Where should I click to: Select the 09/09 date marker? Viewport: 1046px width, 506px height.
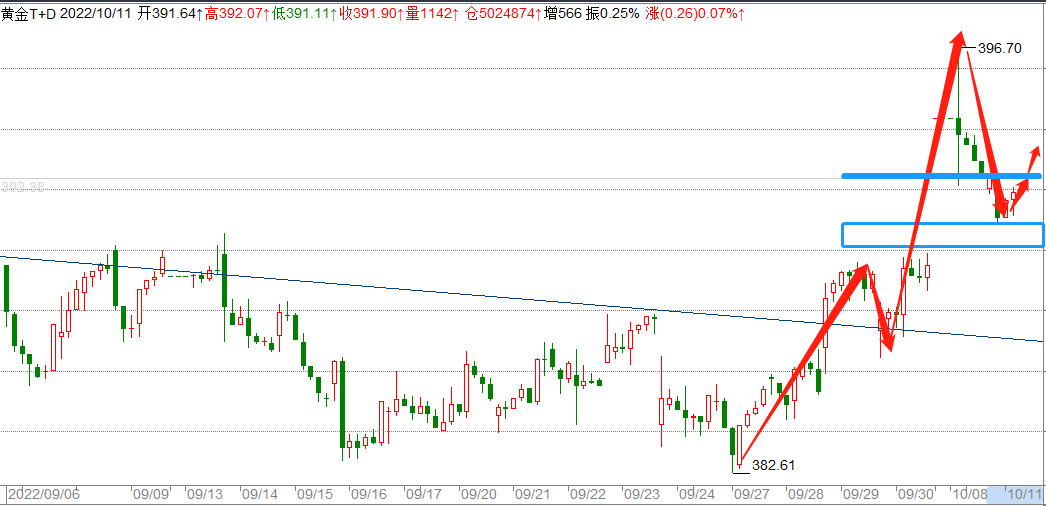[x=150, y=495]
